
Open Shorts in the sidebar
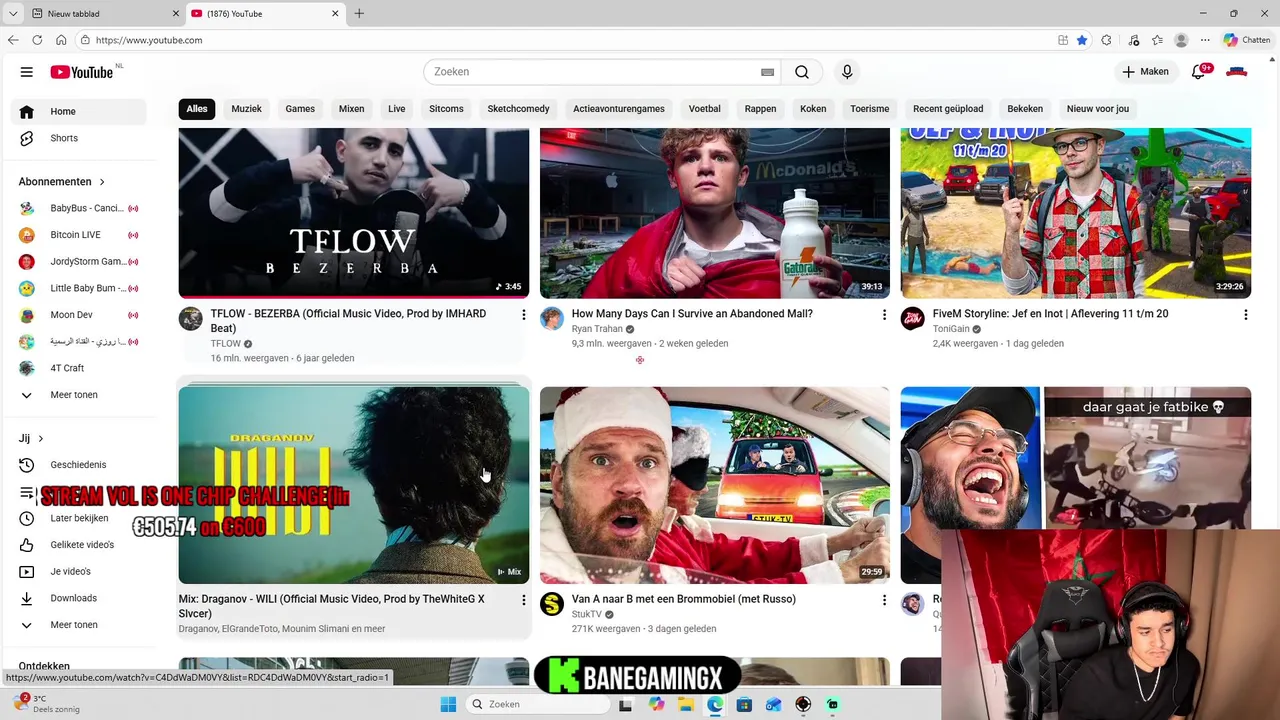pos(79,138)
